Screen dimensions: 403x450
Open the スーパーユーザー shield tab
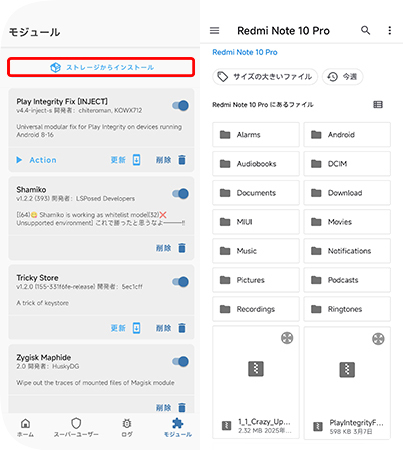76,428
